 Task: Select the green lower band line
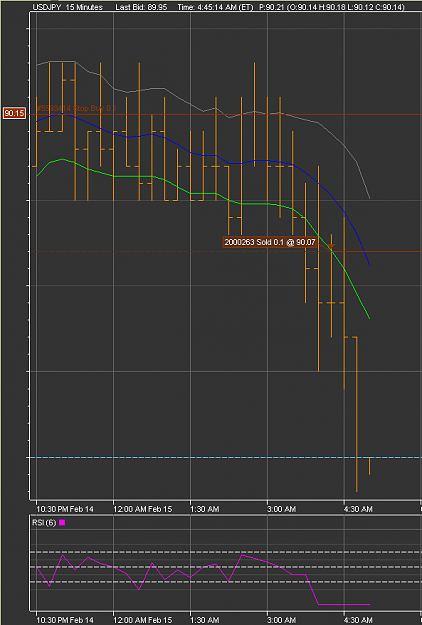(x=203, y=193)
